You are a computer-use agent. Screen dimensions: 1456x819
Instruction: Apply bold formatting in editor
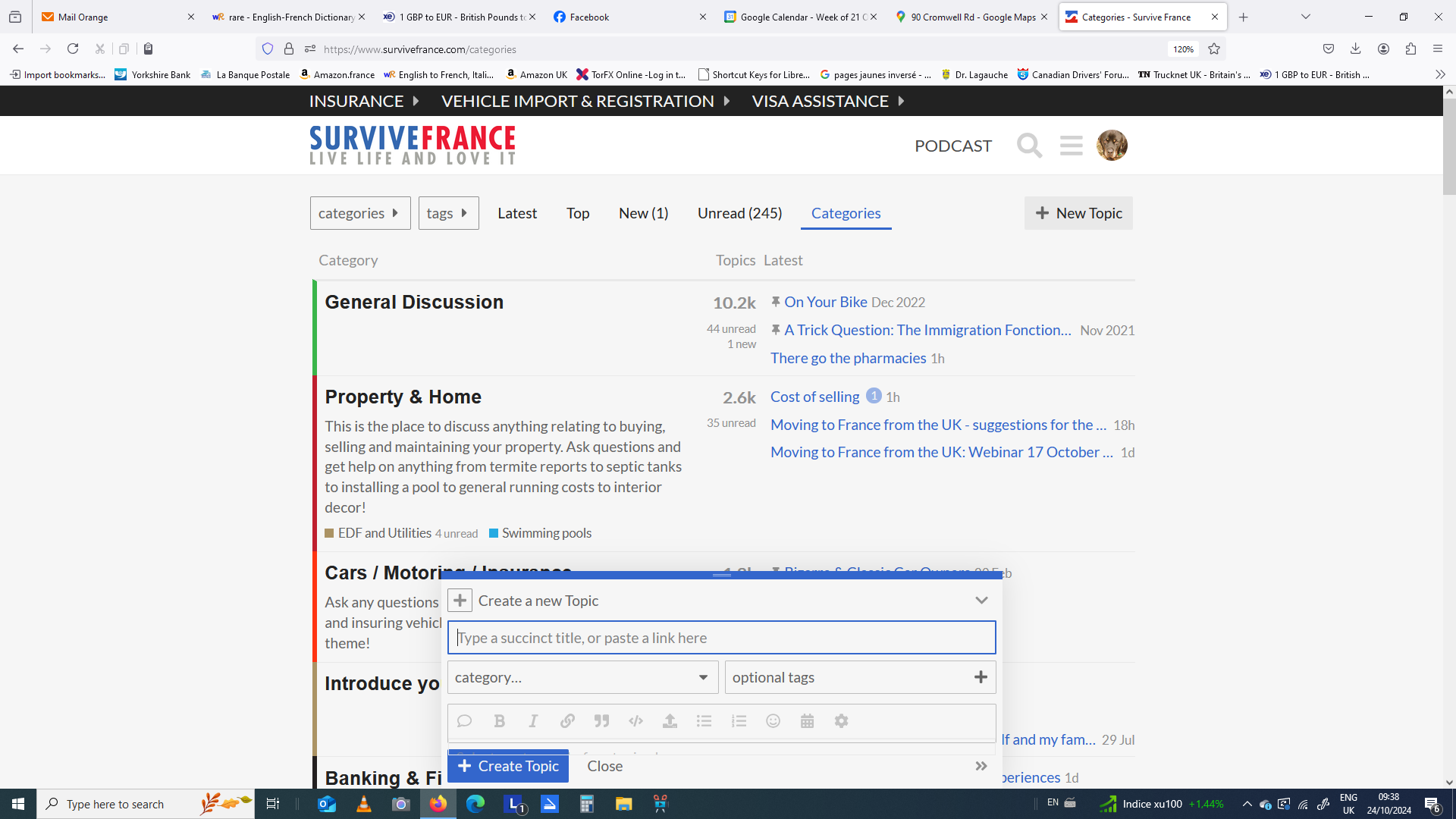499,721
